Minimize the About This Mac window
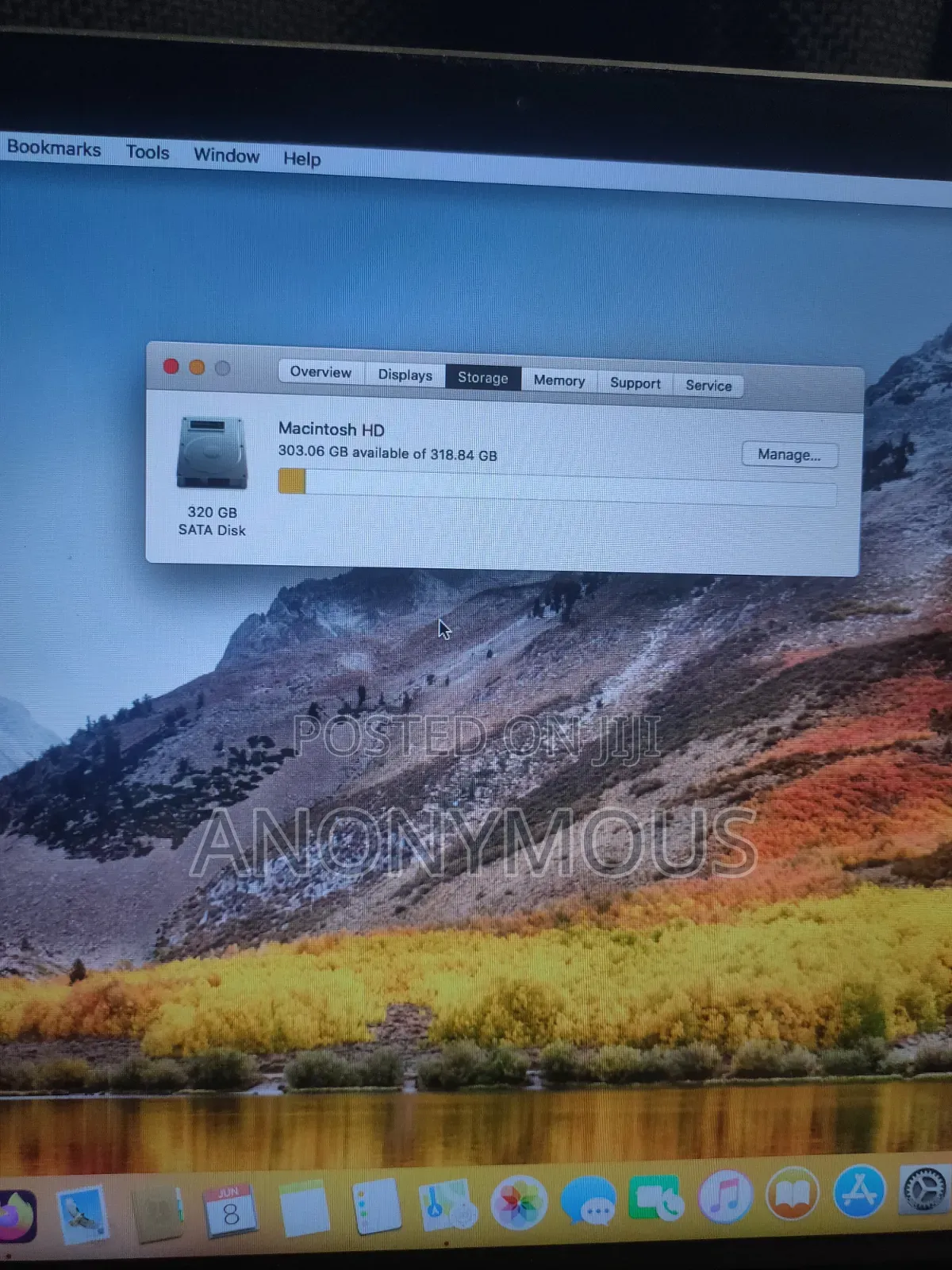This screenshot has width=952, height=1270. (x=198, y=367)
